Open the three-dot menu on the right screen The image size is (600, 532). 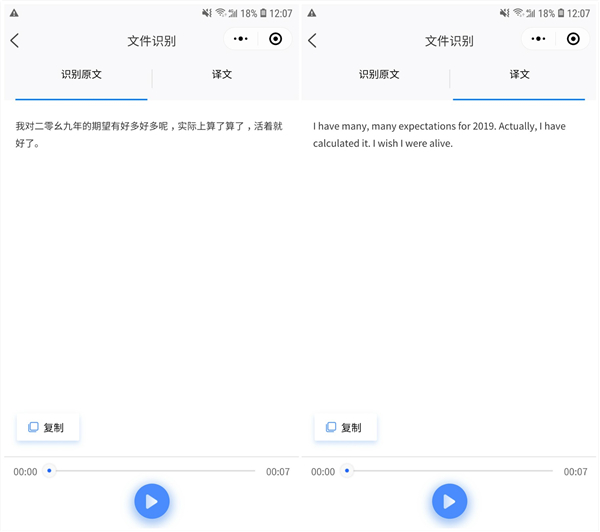pyautogui.click(x=539, y=39)
